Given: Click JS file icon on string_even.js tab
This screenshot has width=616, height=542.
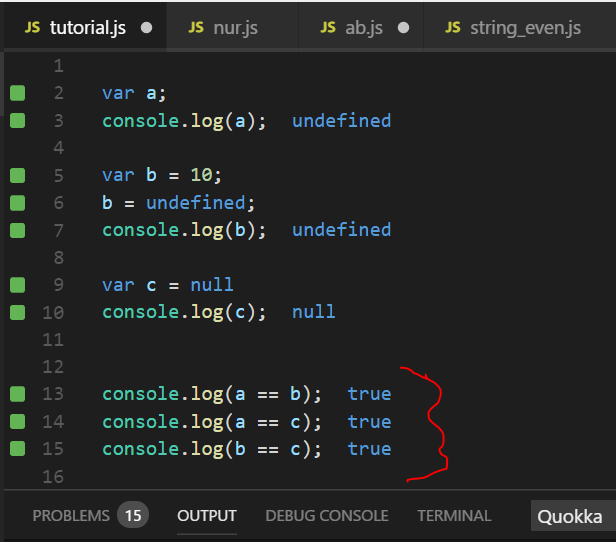Looking at the screenshot, I should (x=453, y=27).
